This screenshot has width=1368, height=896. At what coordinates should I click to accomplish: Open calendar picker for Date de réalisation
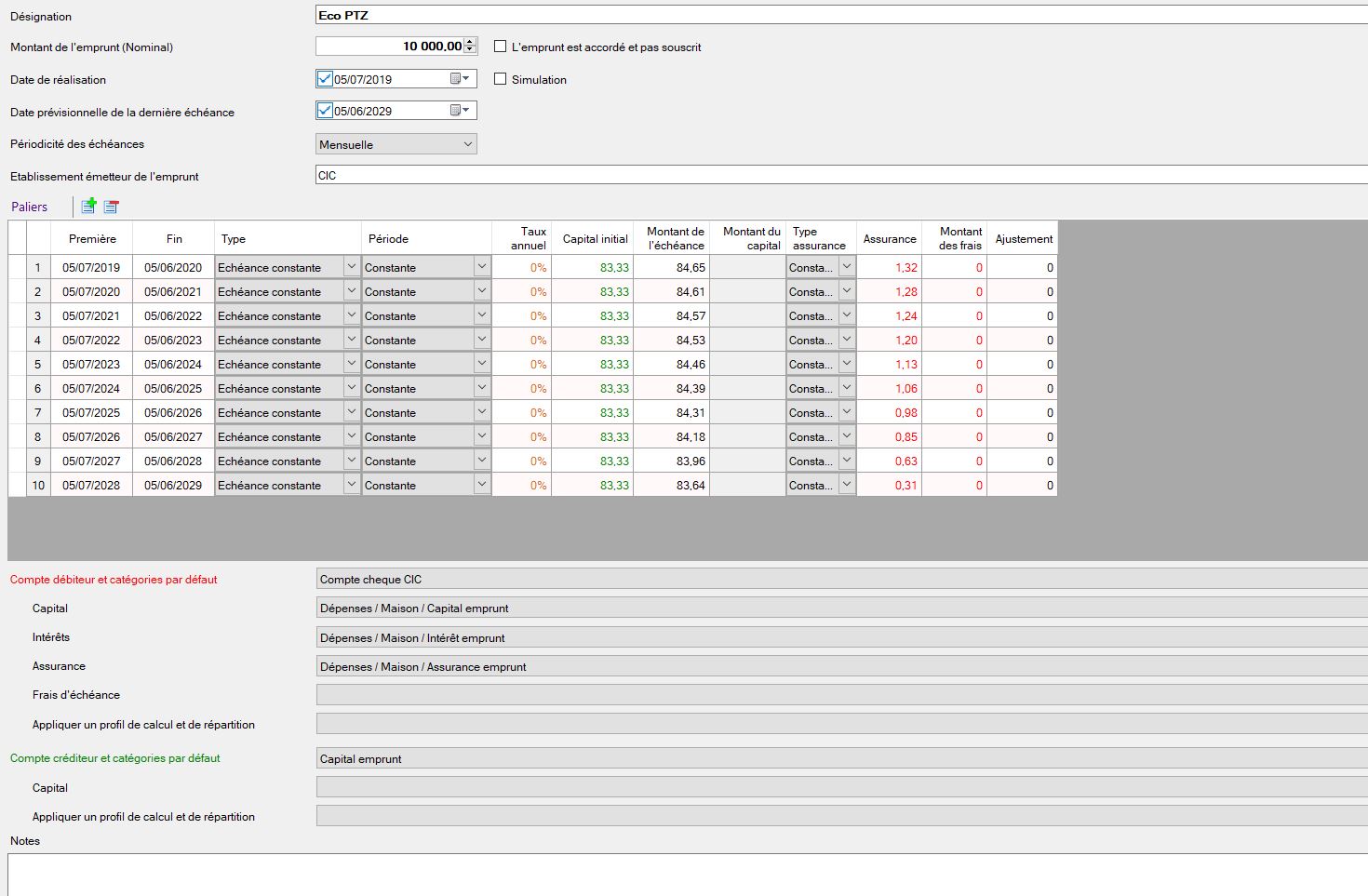click(x=459, y=79)
